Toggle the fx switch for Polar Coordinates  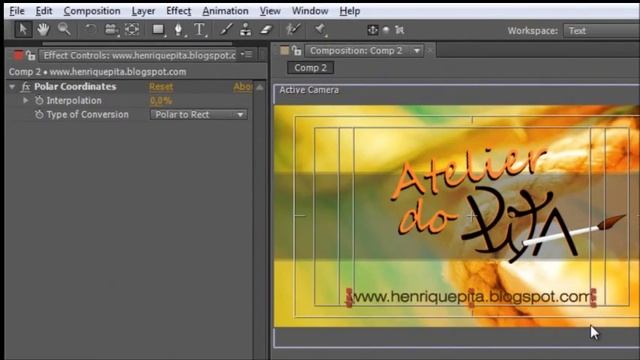coord(26,87)
